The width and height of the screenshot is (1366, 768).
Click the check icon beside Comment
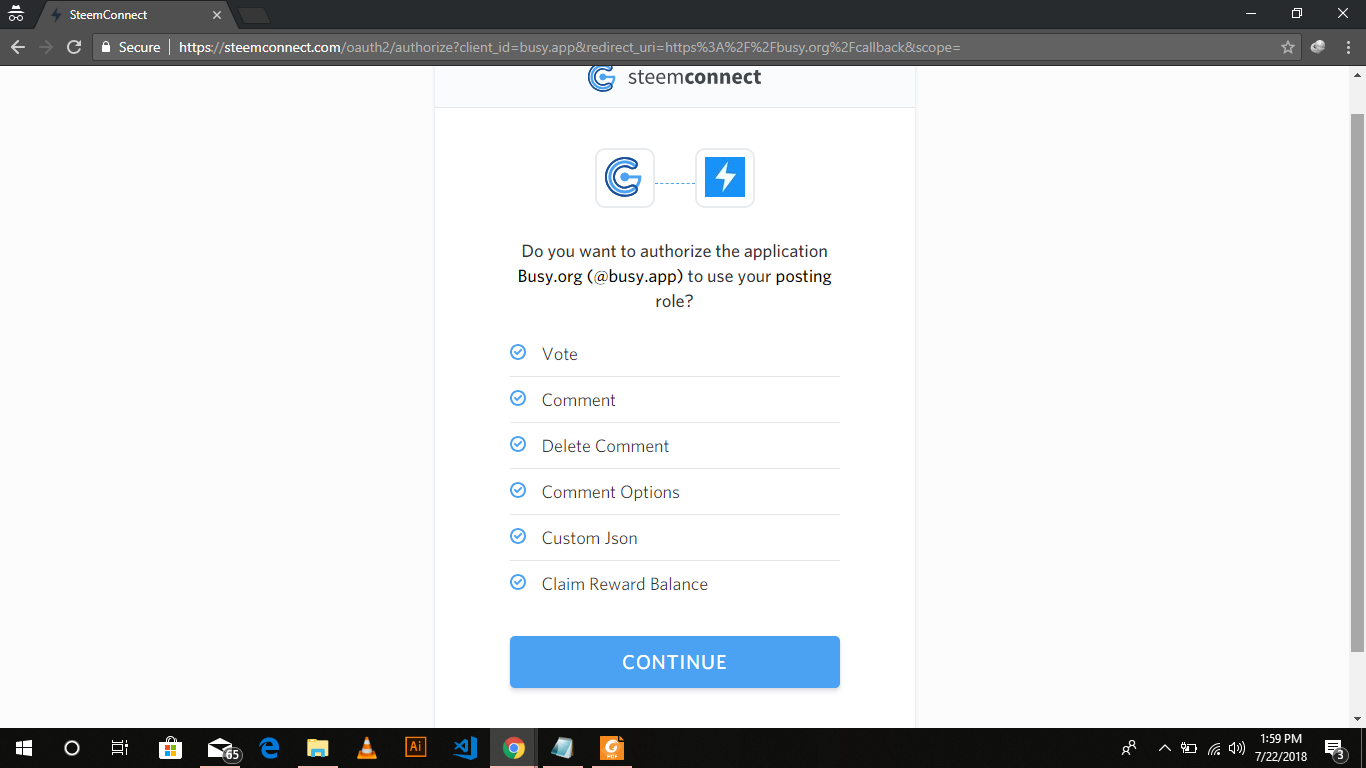click(518, 399)
